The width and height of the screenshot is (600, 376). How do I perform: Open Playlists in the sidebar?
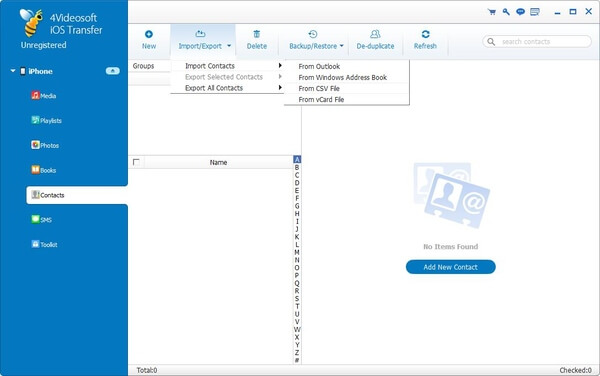(46, 120)
